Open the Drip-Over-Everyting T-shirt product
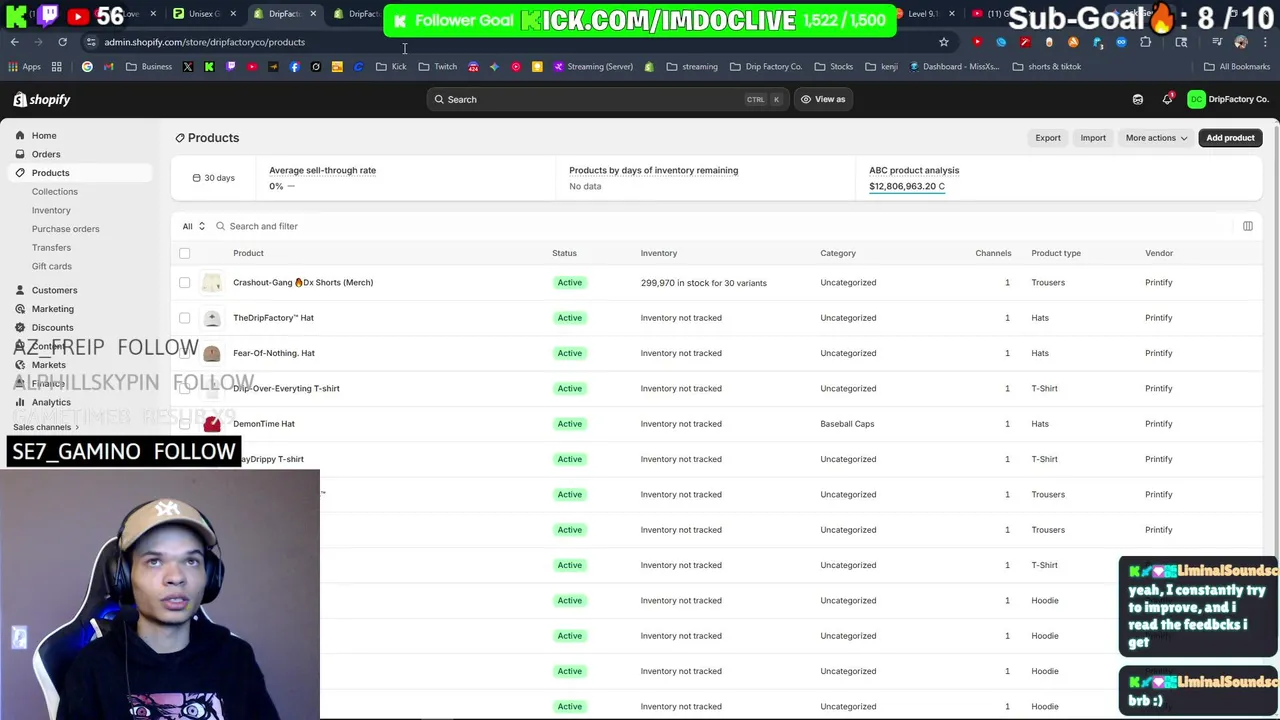 (286, 388)
